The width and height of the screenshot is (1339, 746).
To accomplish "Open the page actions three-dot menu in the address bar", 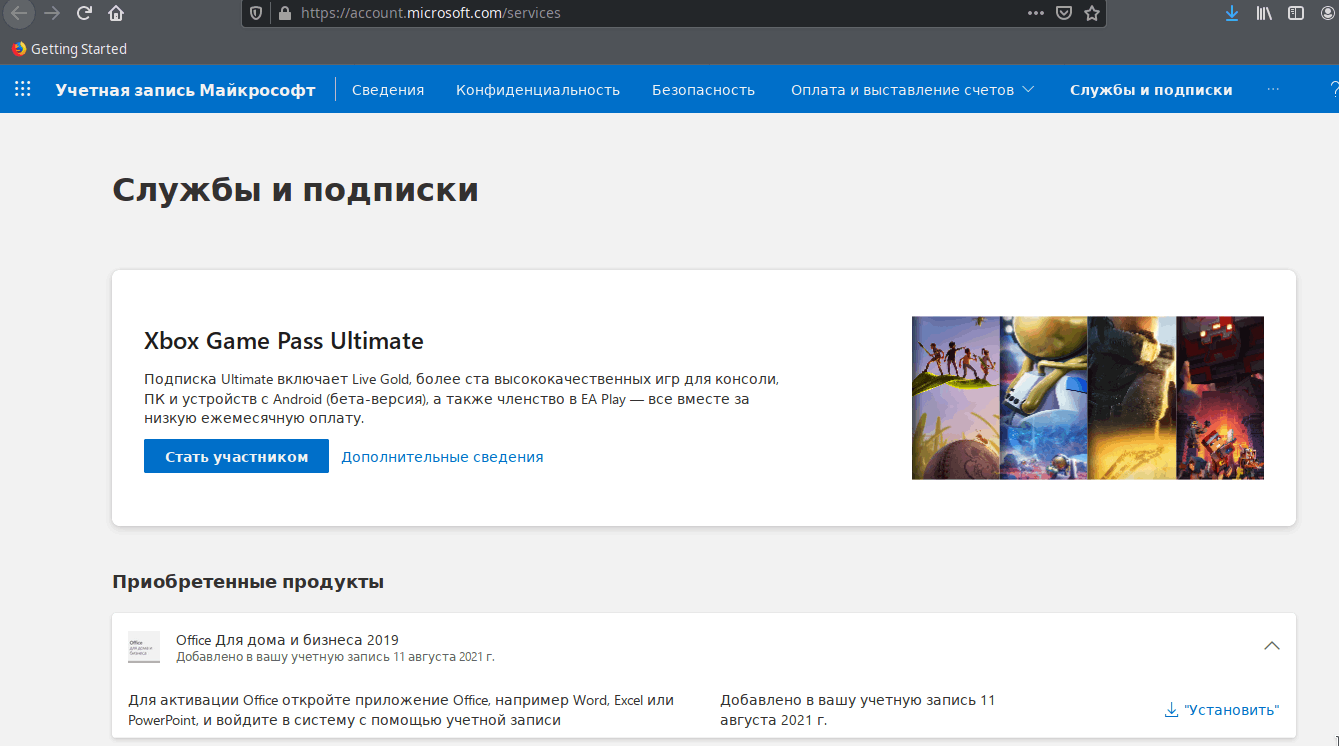I will (x=1036, y=13).
